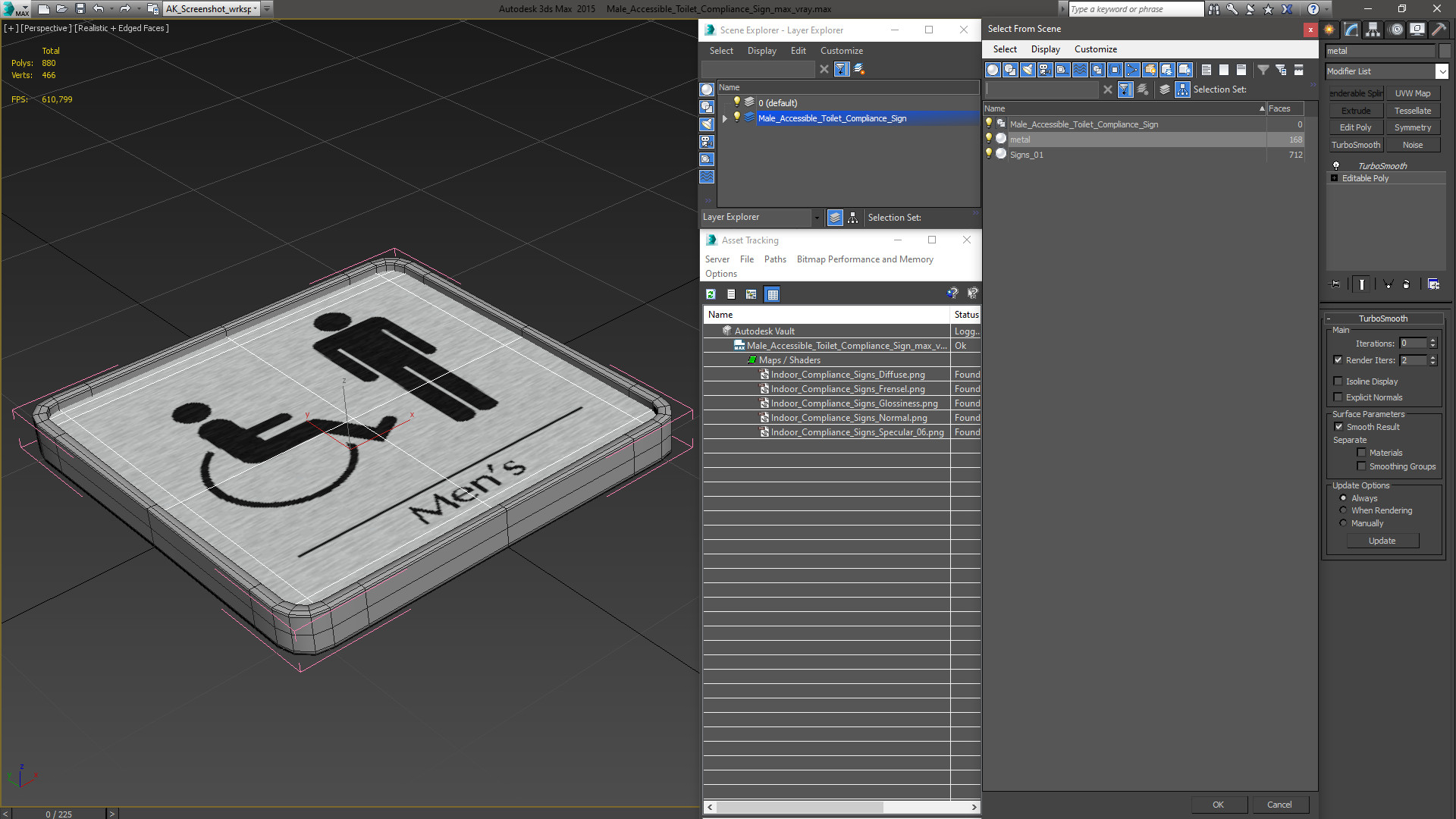Viewport: 1456px width, 819px height.
Task: Open Paths menu in Asset Tracking
Action: pos(775,259)
